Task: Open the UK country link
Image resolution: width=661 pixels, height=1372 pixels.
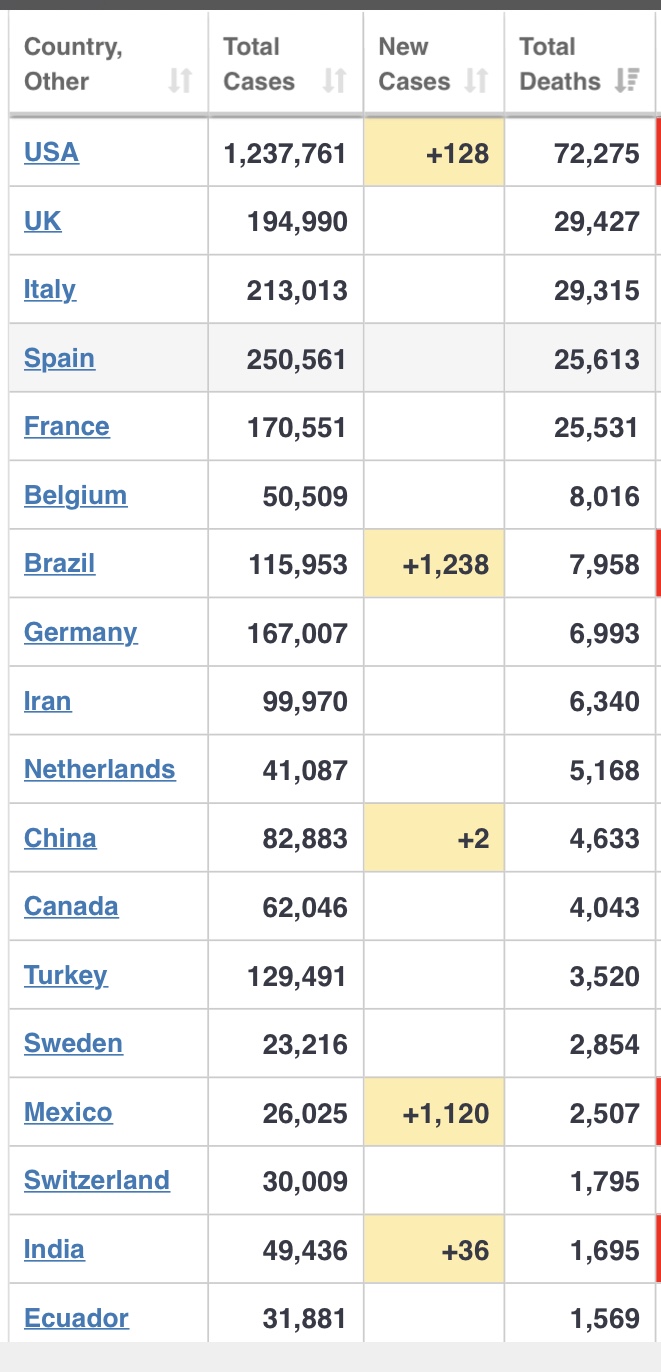Action: click(x=42, y=221)
